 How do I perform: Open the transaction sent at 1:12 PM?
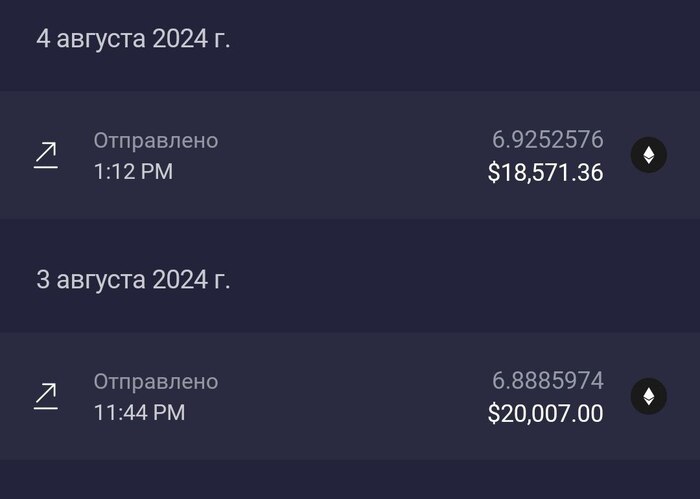tap(350, 155)
